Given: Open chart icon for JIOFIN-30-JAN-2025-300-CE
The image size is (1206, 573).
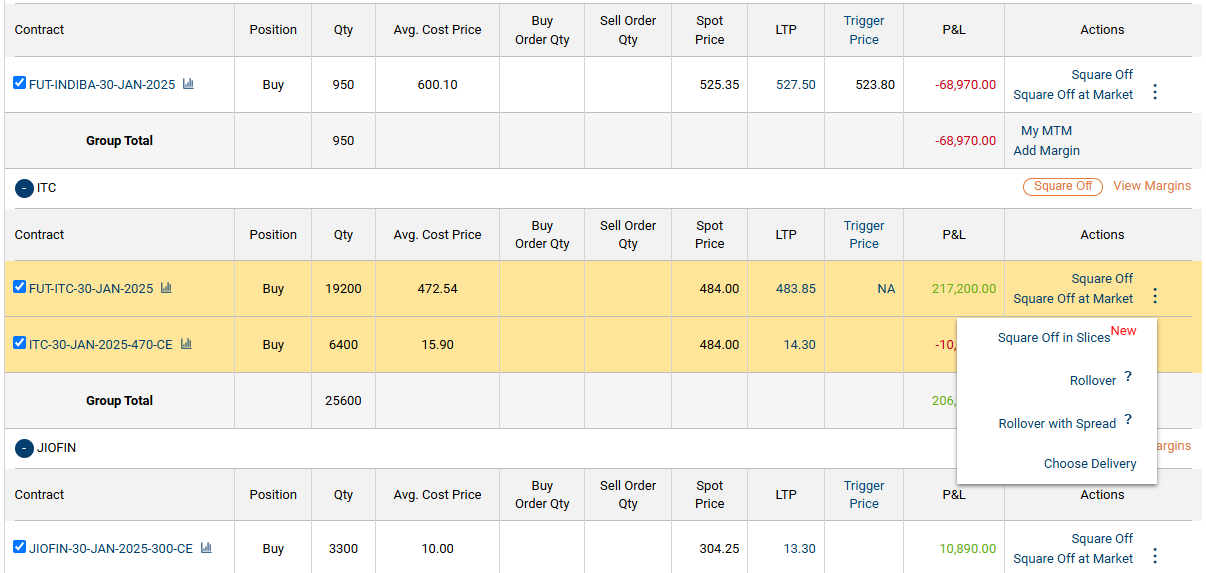Looking at the screenshot, I should point(206,548).
